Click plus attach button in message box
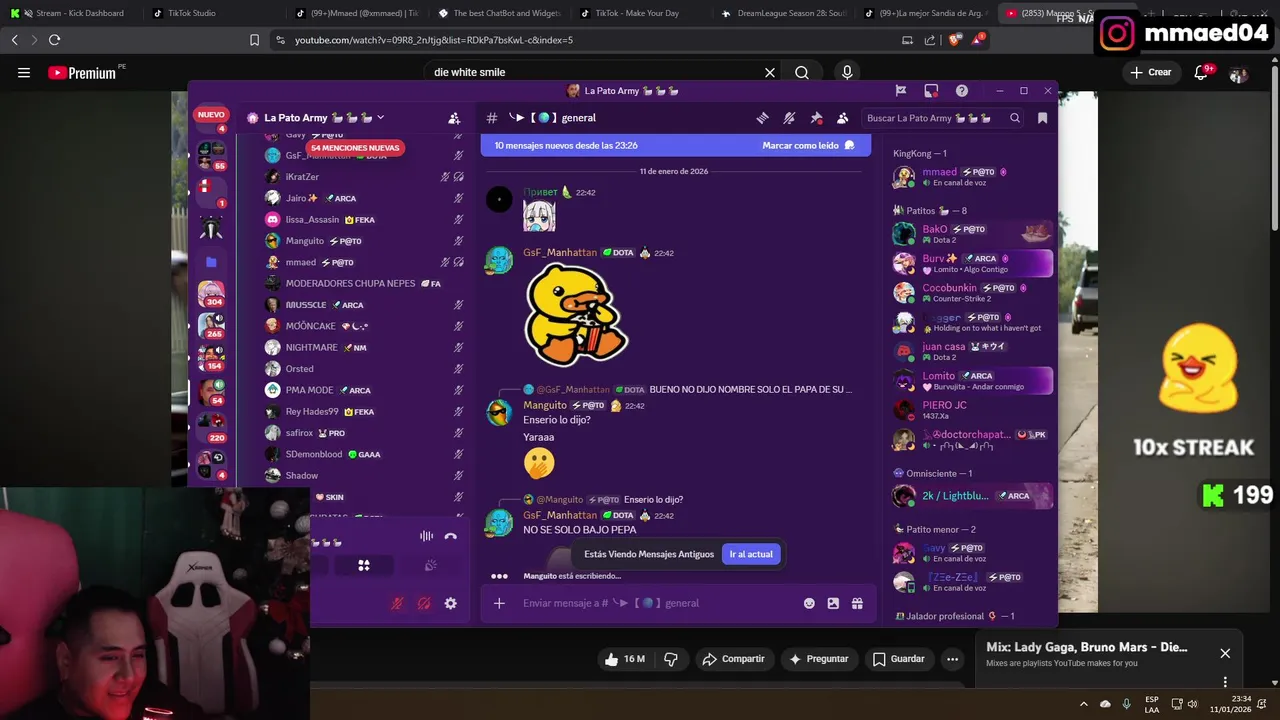The image size is (1280, 720). (499, 603)
